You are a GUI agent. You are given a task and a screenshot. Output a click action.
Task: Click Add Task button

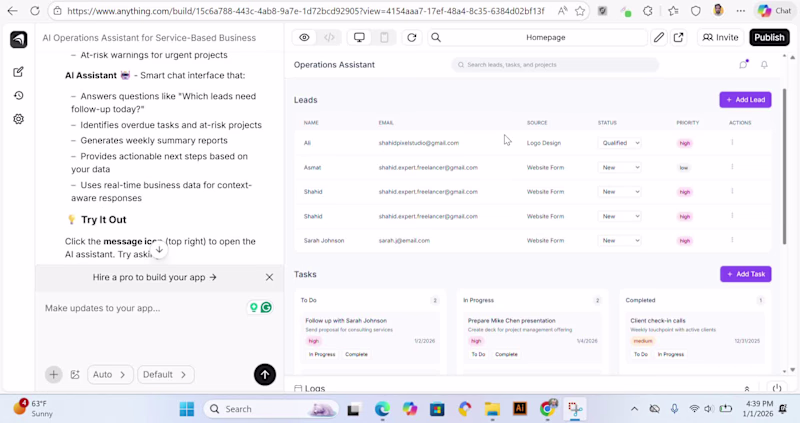[745, 274]
